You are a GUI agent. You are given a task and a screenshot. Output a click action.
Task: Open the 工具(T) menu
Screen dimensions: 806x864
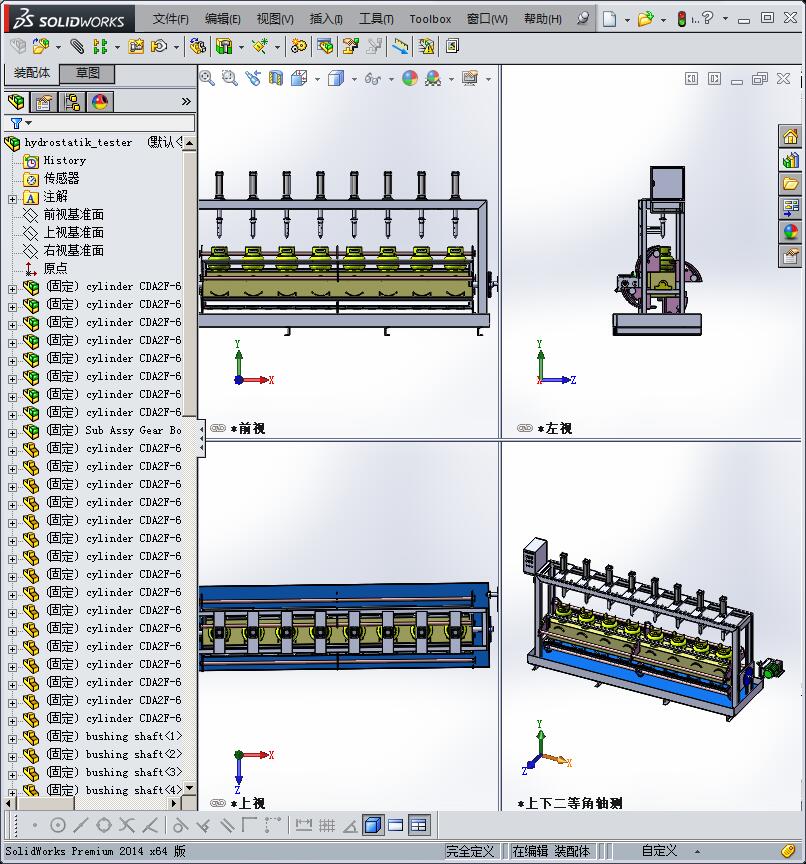(376, 19)
